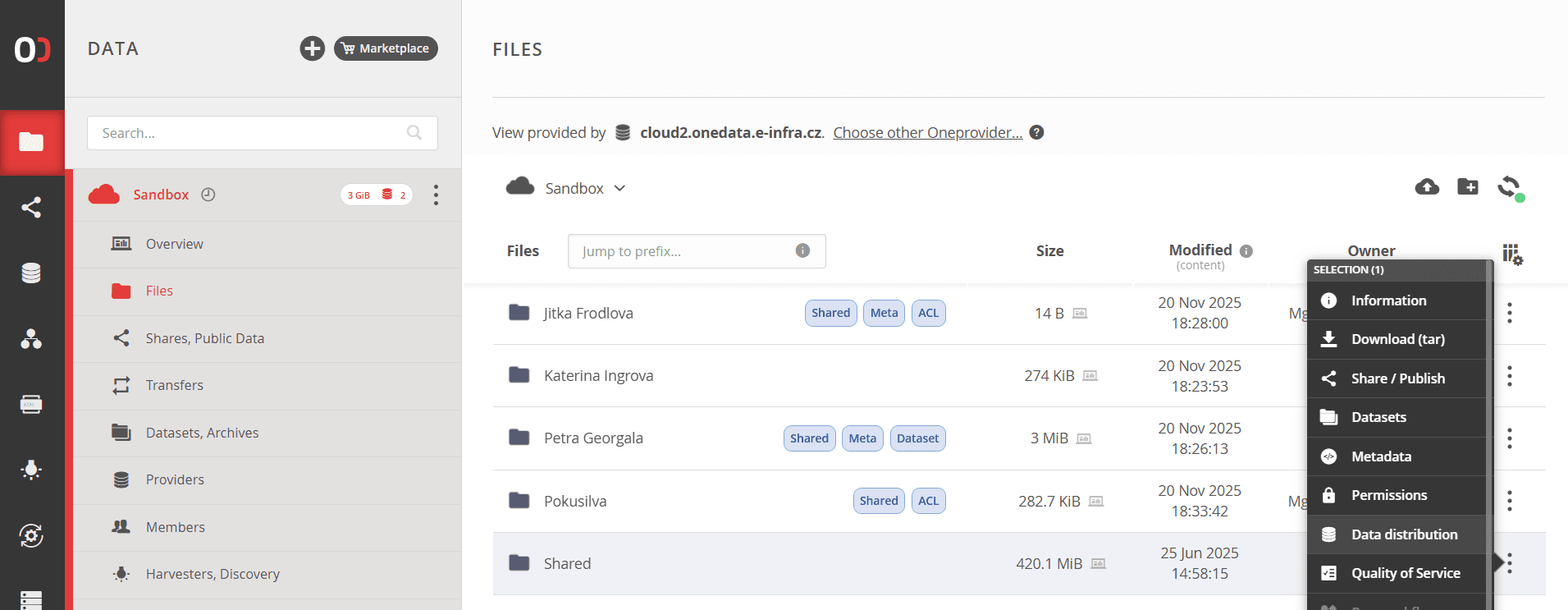The width and height of the screenshot is (1568, 610).
Task: Select the Pokusilva folder
Action: [x=575, y=501]
